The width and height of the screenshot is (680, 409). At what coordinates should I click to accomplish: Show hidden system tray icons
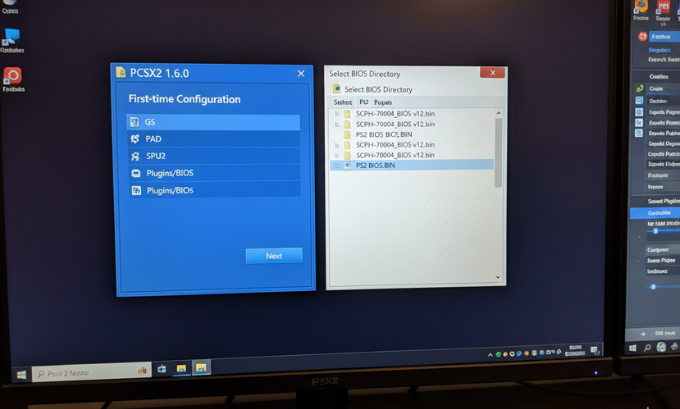[x=492, y=354]
